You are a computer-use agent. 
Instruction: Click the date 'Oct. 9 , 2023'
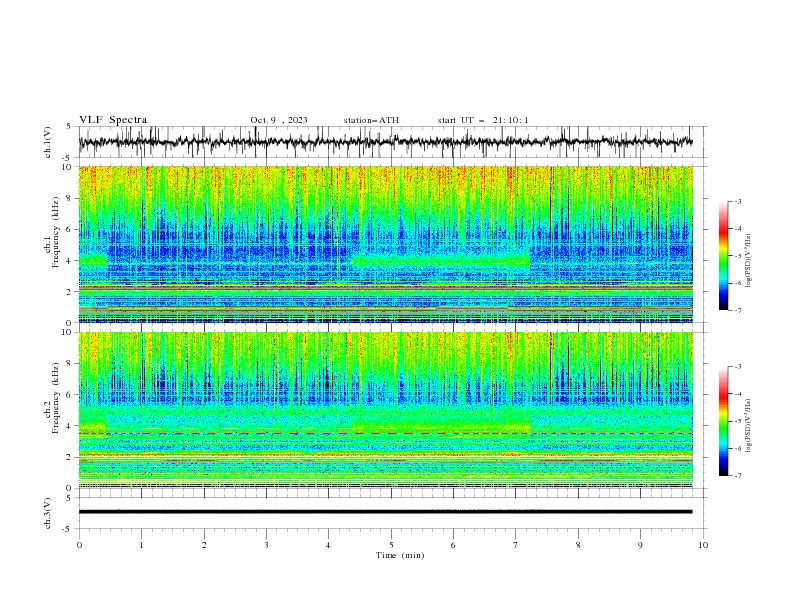279,120
